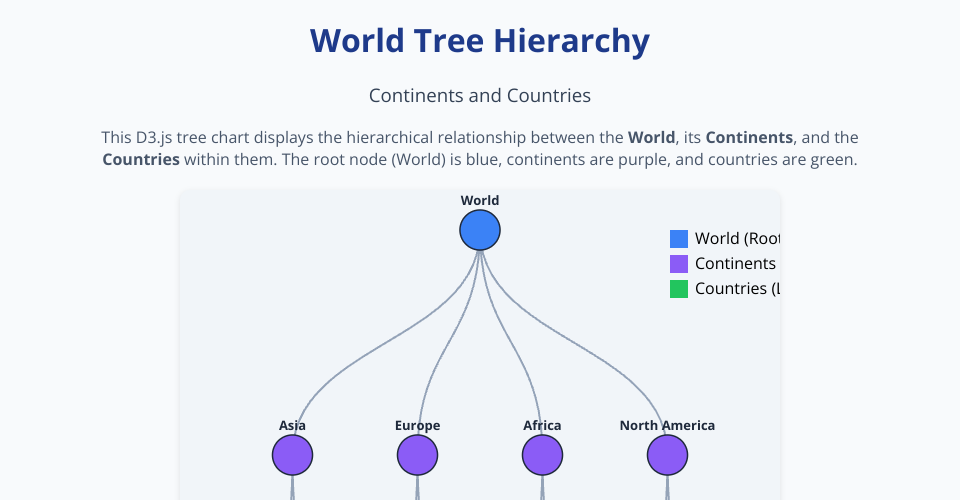Click the blue World root node circle
The width and height of the screenshot is (960, 500).
(480, 231)
